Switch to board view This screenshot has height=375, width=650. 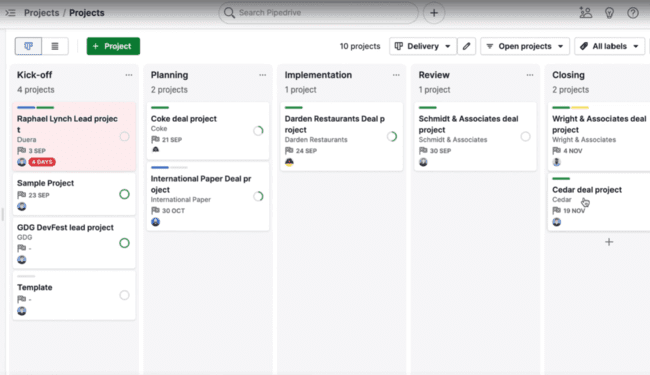click(x=28, y=46)
